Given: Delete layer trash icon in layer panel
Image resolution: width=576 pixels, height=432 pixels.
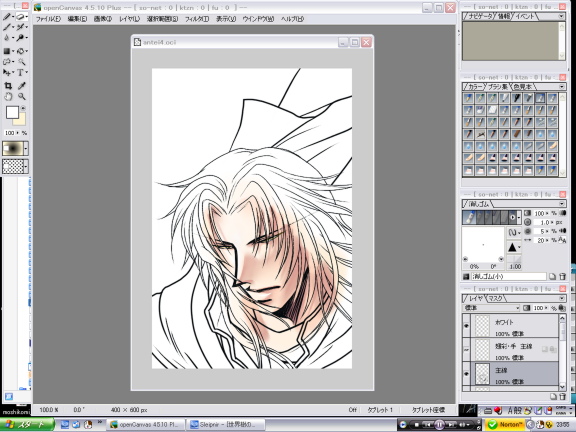Looking at the screenshot, I should click(x=562, y=396).
